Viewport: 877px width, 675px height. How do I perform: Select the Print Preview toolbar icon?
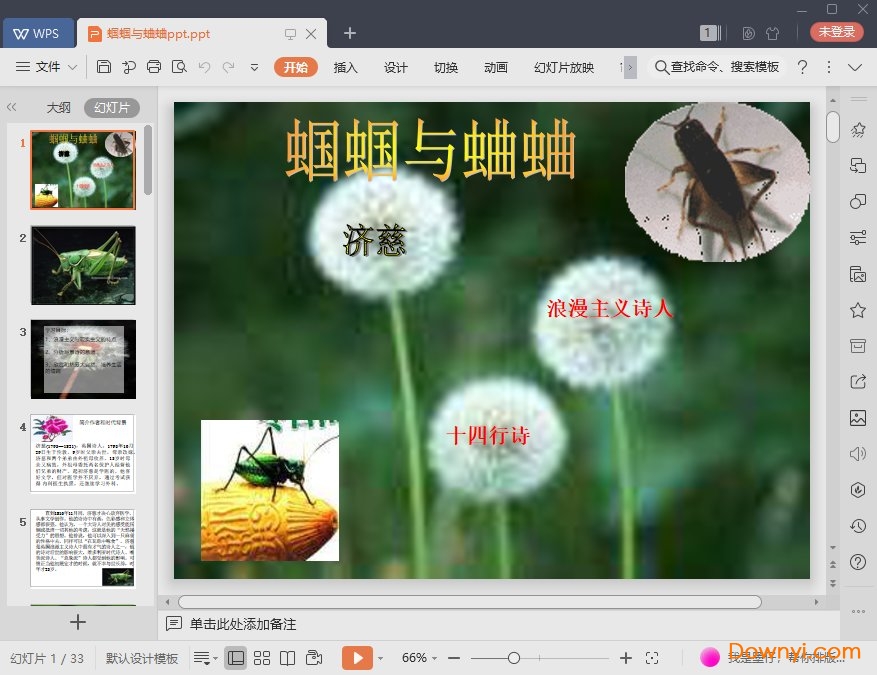(180, 67)
